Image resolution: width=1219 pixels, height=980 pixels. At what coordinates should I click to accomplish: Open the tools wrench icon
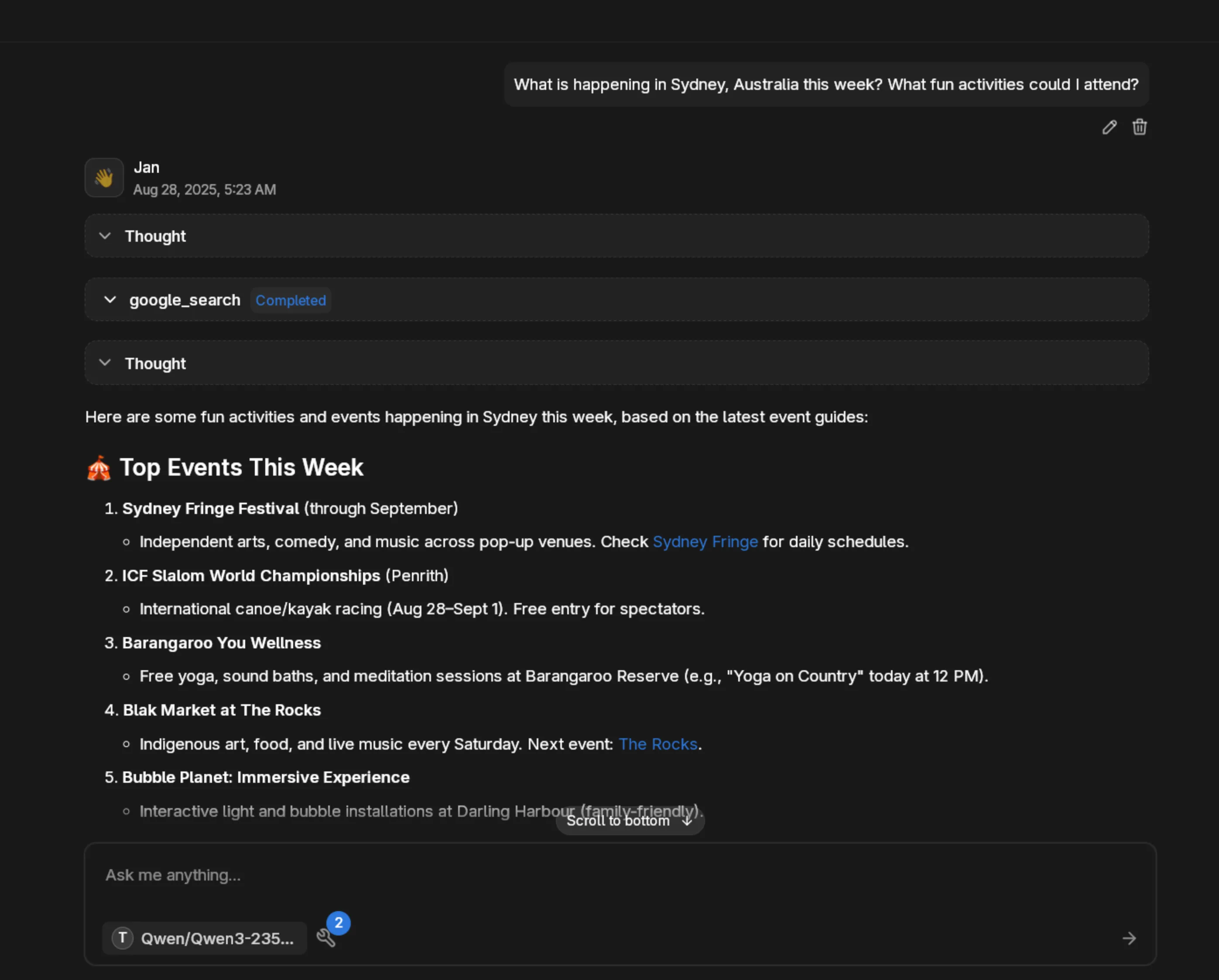[x=325, y=938]
